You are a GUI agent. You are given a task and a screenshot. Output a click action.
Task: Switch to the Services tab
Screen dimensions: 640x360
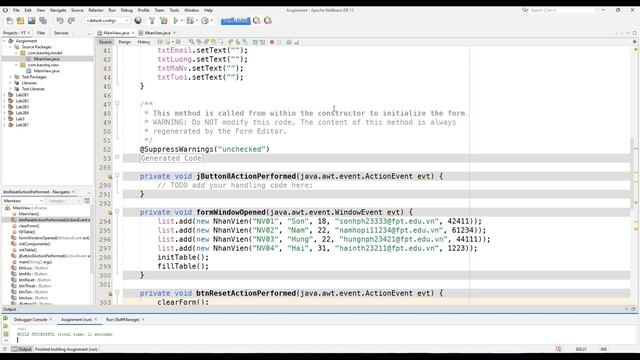[x=61, y=33]
